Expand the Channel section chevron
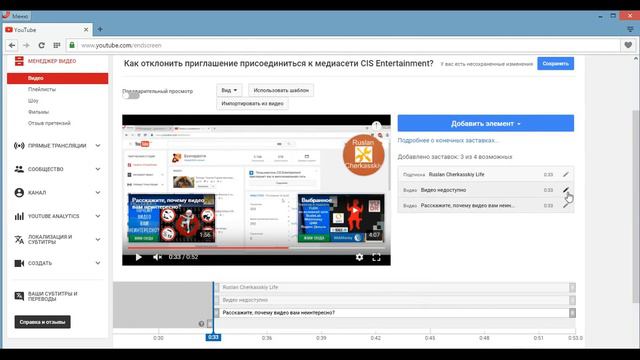This screenshot has width=640, height=360. 98,193
